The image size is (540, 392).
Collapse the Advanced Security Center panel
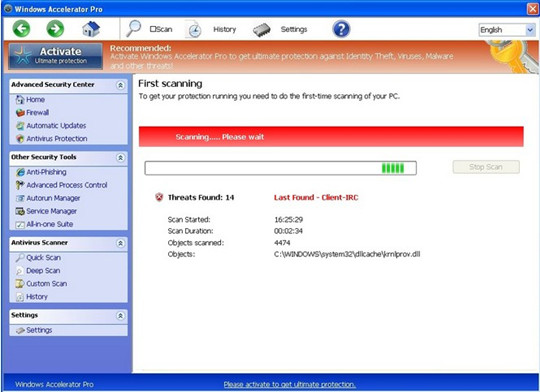[x=120, y=85]
